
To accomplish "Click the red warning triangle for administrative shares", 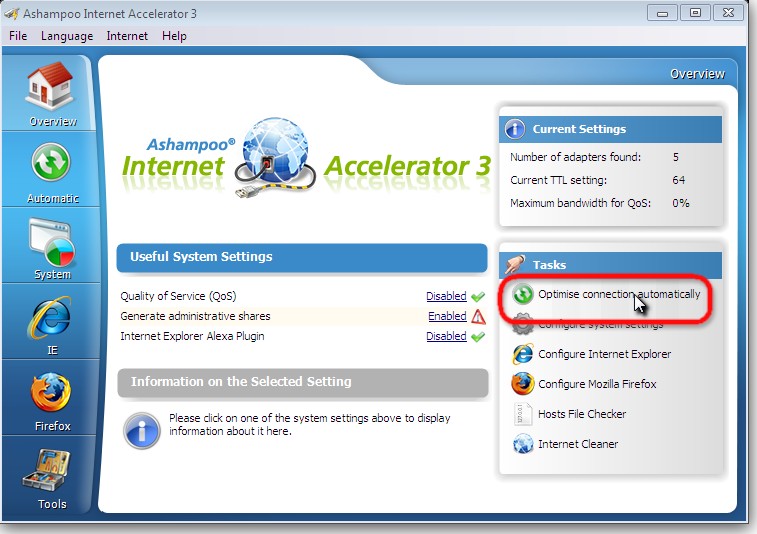I will [478, 316].
